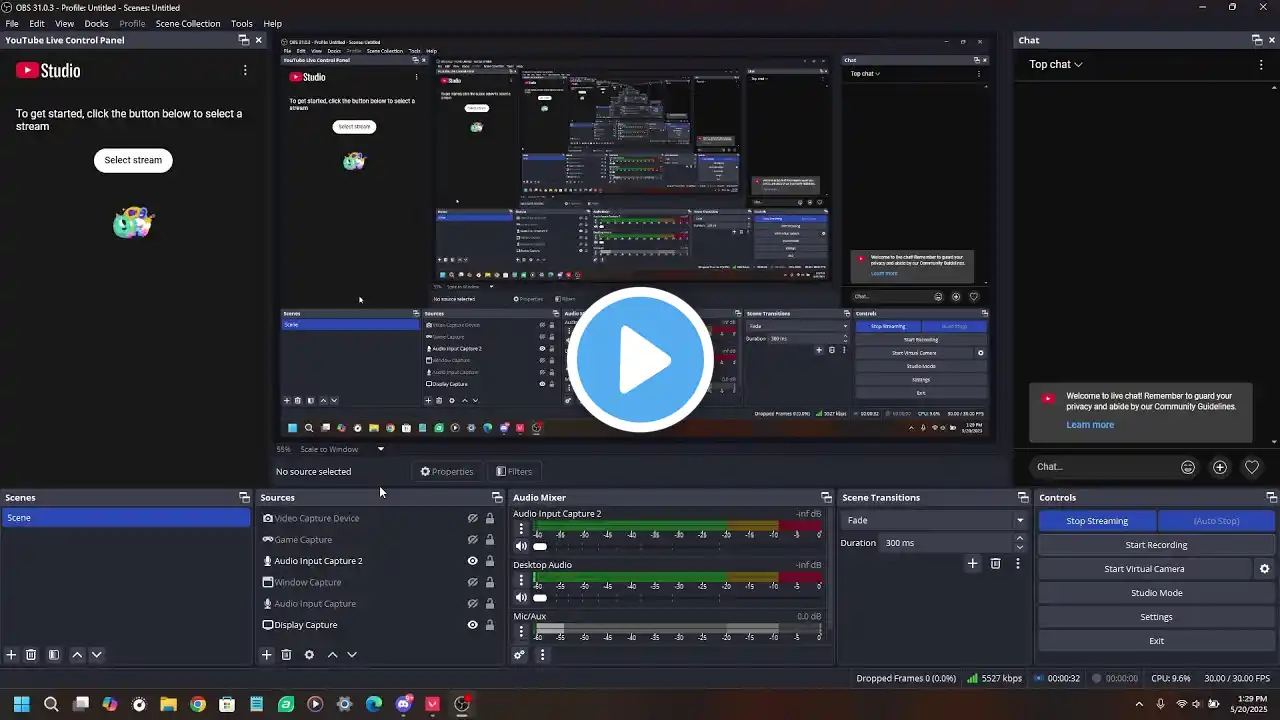Viewport: 1280px width, 720px height.
Task: Toggle Studio Mode button
Action: pos(1156,593)
